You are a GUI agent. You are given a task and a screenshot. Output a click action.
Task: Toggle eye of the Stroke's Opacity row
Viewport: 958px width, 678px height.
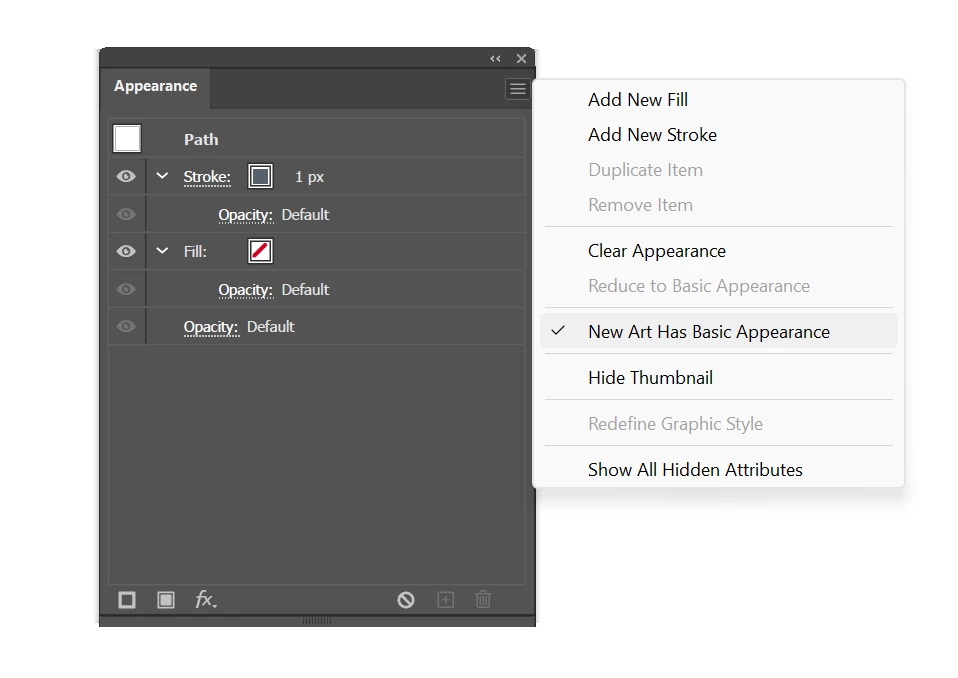(126, 214)
